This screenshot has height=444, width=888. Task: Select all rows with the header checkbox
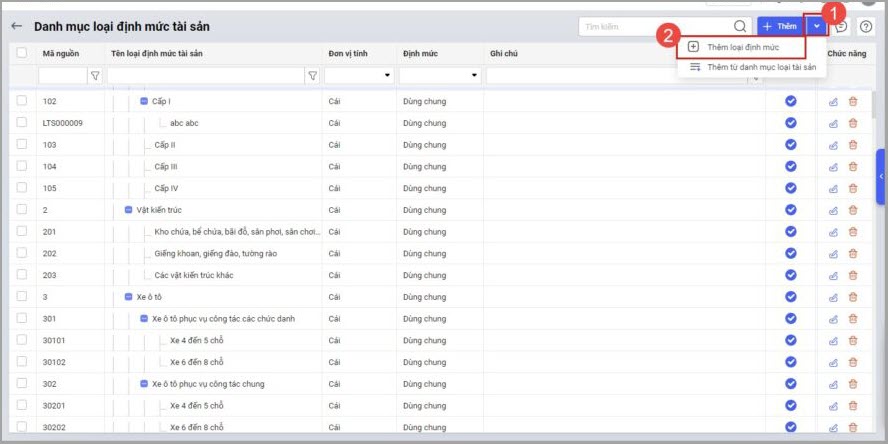click(22, 52)
